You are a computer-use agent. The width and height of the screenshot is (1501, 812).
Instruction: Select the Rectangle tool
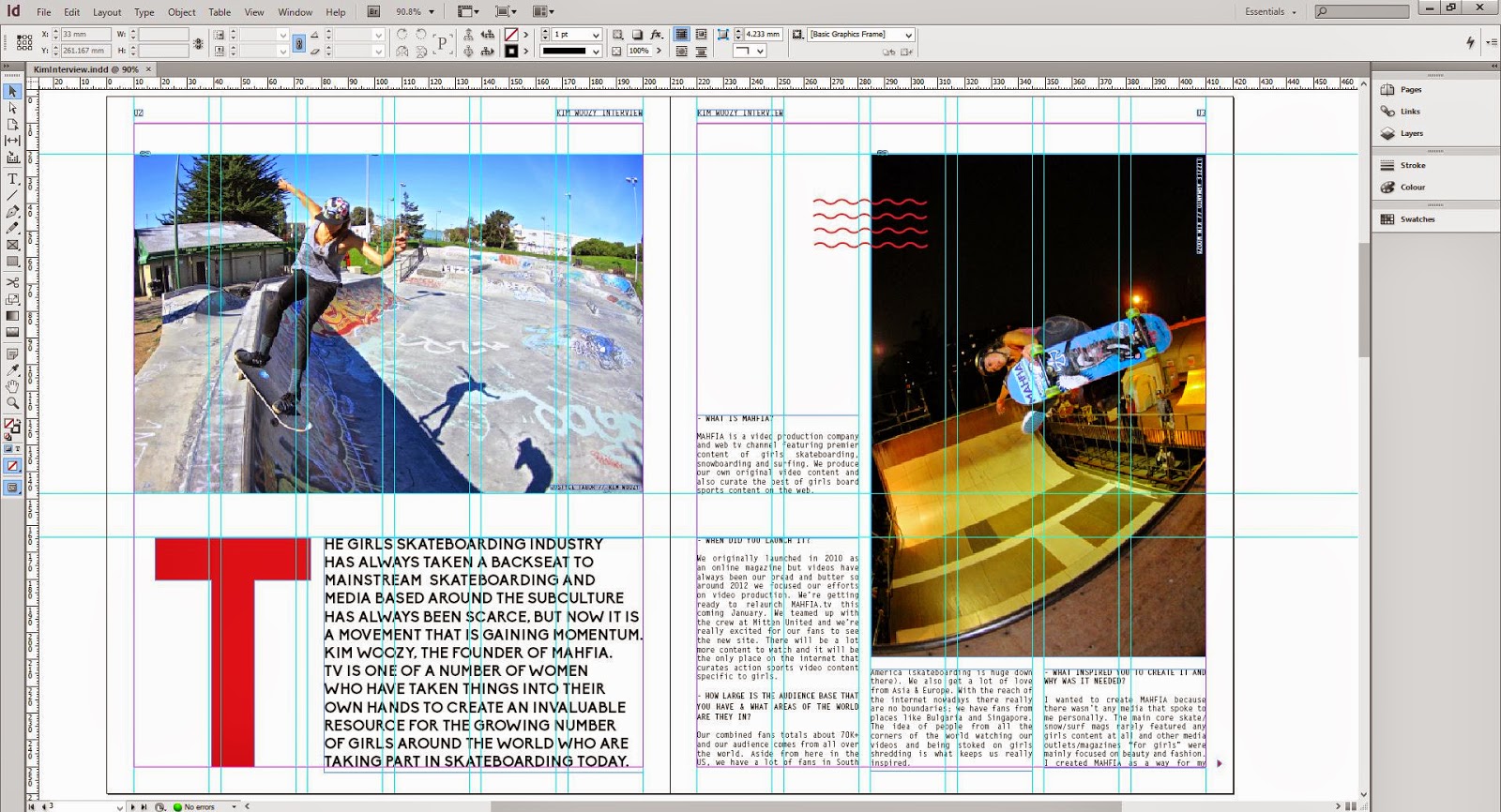pyautogui.click(x=13, y=262)
